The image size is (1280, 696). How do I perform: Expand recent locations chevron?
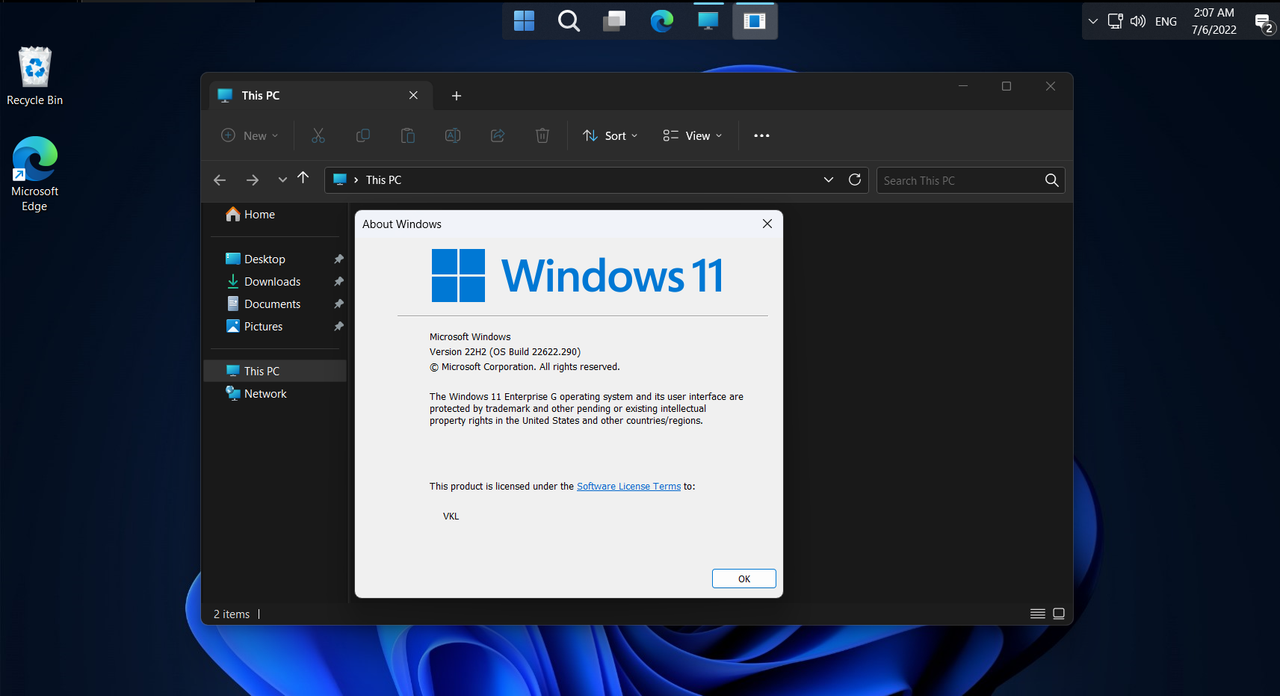[x=282, y=180]
